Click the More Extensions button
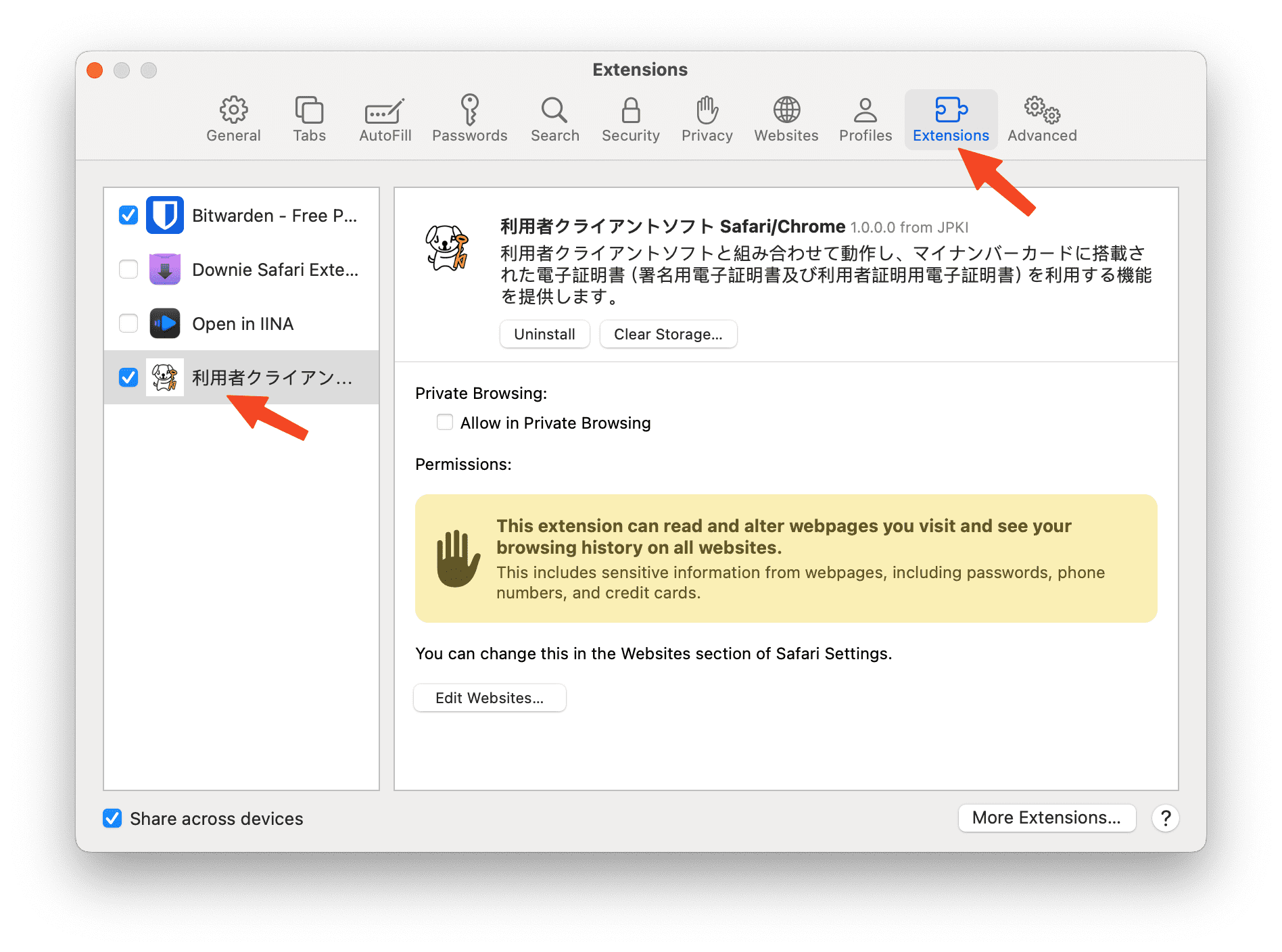The image size is (1282, 952). (1046, 818)
